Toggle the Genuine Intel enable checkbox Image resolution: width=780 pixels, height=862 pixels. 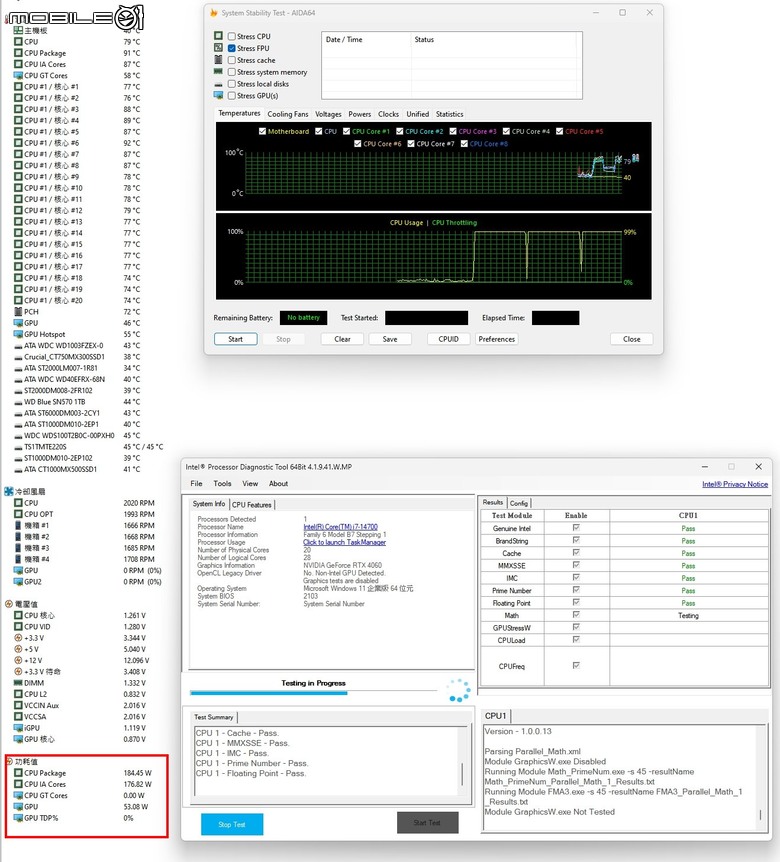click(576, 528)
